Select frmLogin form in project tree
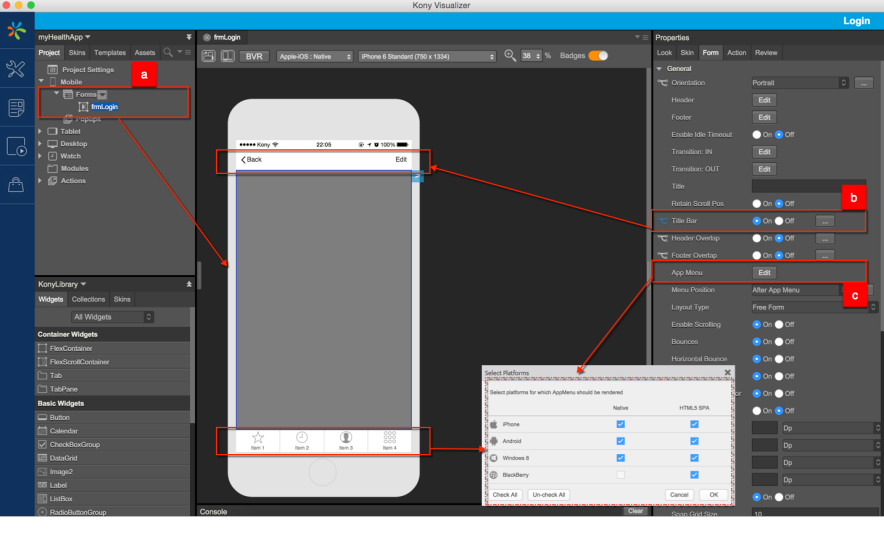Screen dimensions: 884x539 coord(104,107)
